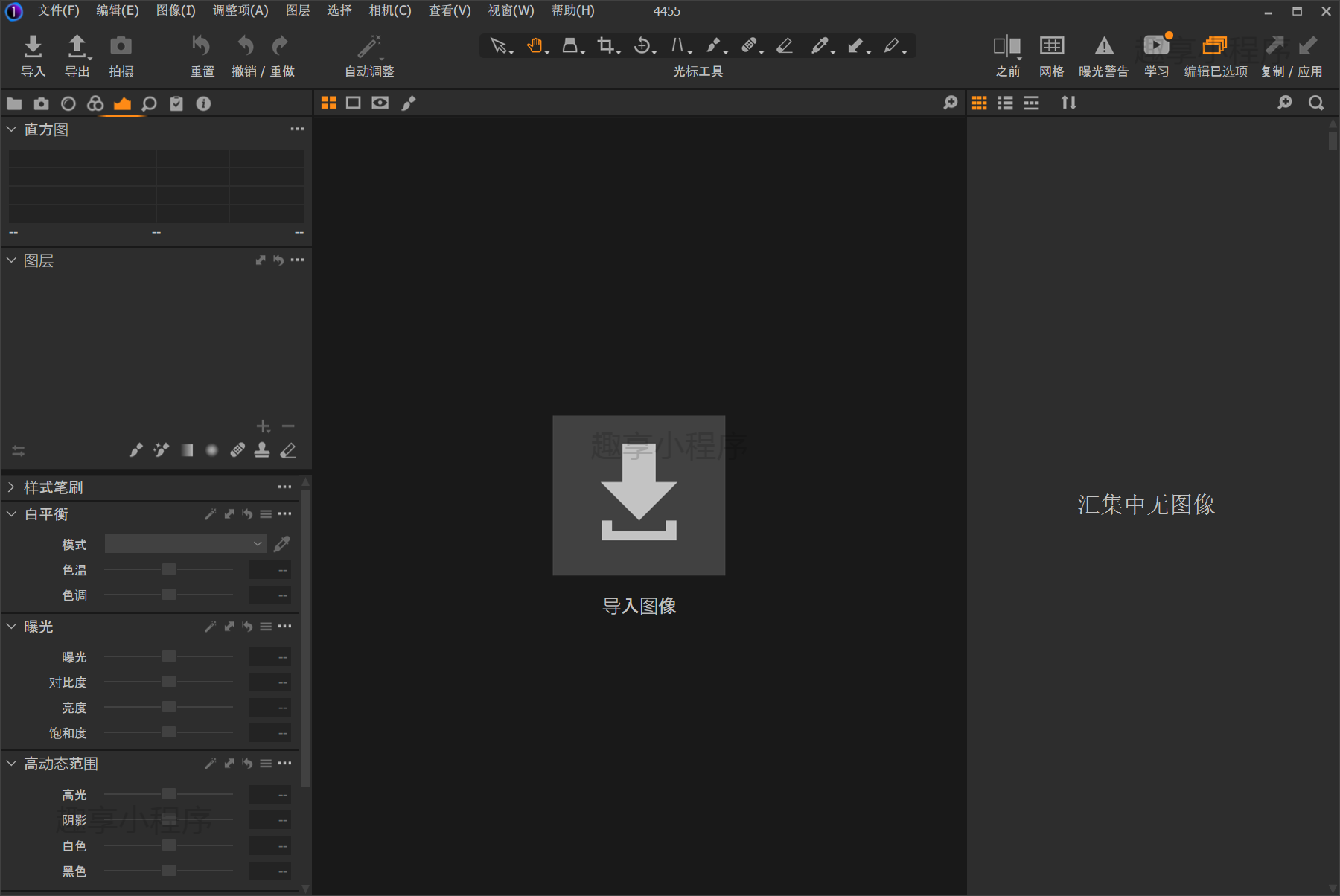Pick white balance with panel eyedropper

point(281,544)
